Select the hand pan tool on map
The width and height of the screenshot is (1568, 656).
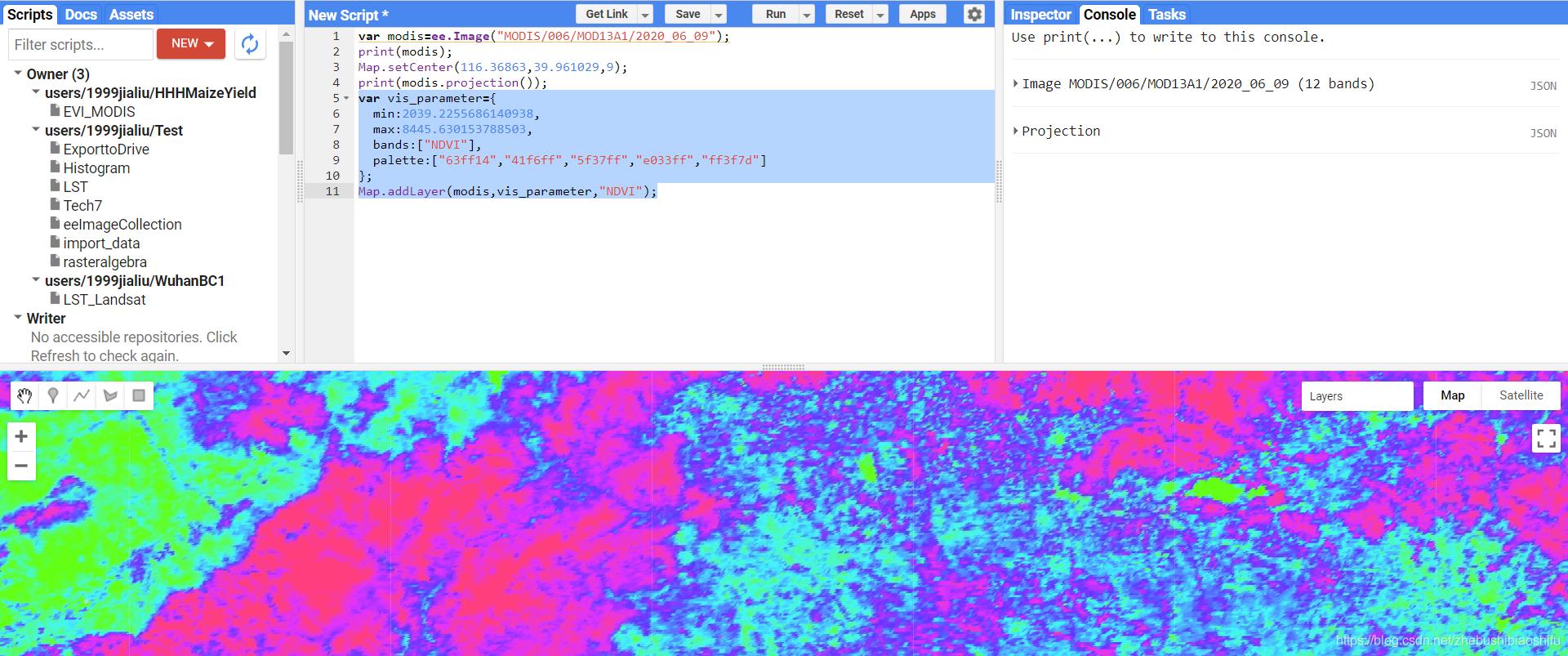[x=24, y=396]
